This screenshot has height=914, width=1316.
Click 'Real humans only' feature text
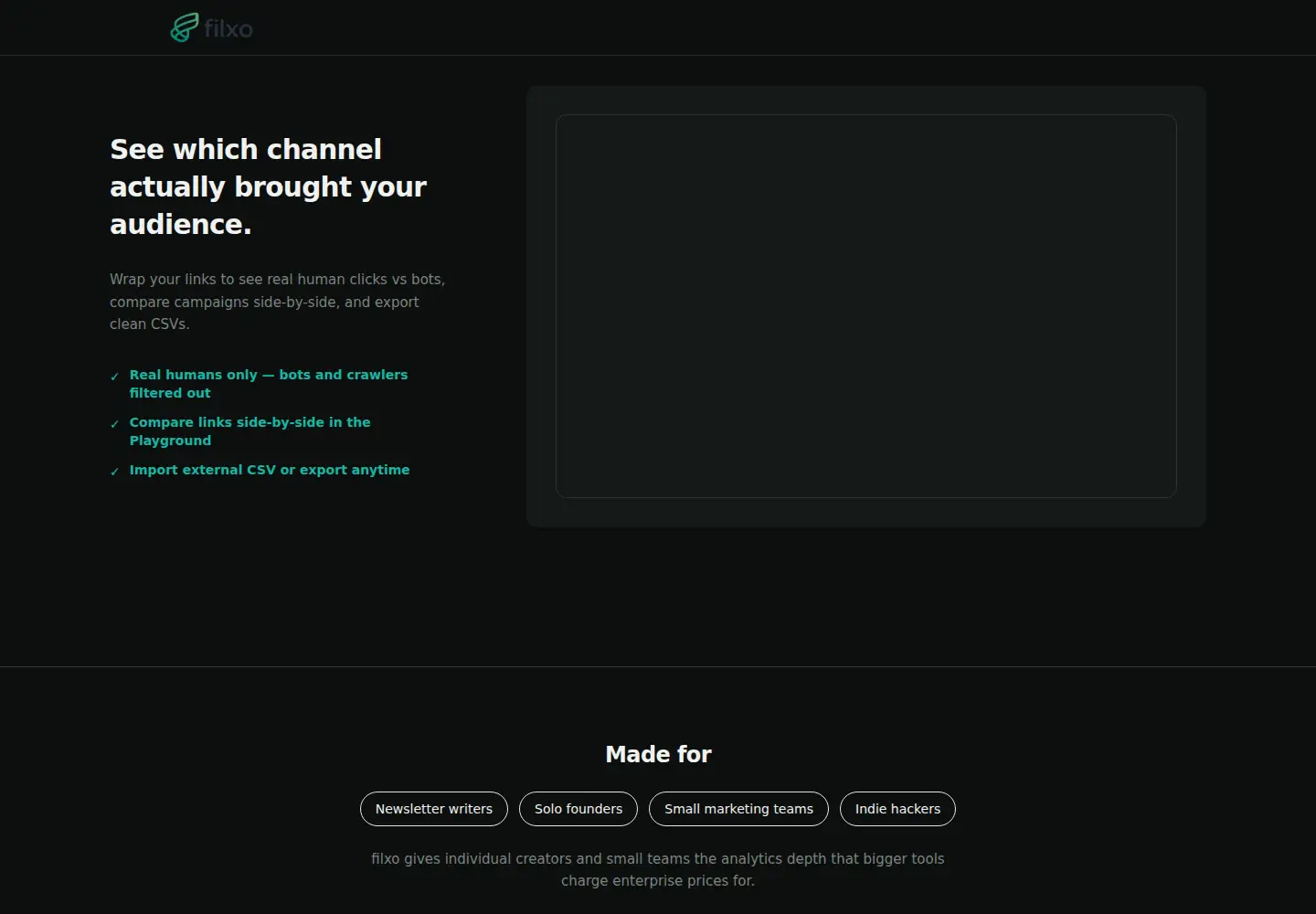pyautogui.click(x=269, y=384)
